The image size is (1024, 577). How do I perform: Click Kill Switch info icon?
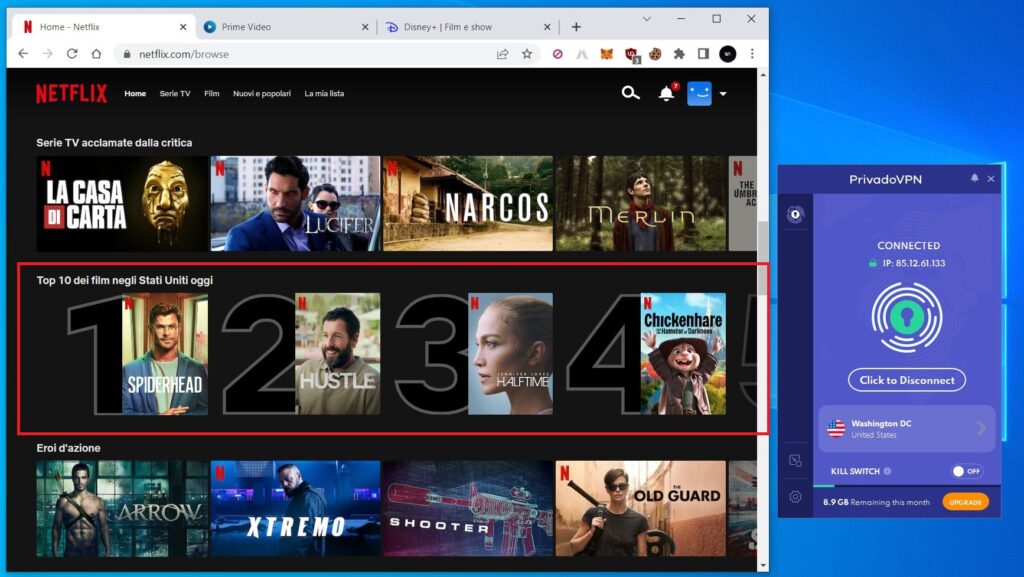(887, 471)
